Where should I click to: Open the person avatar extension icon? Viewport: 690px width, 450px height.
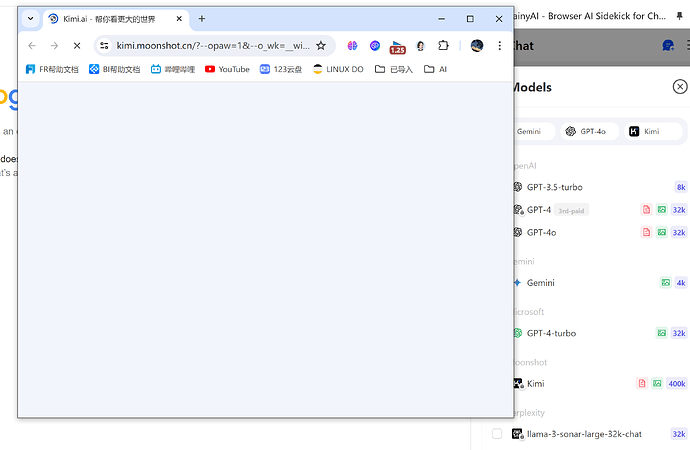420,45
